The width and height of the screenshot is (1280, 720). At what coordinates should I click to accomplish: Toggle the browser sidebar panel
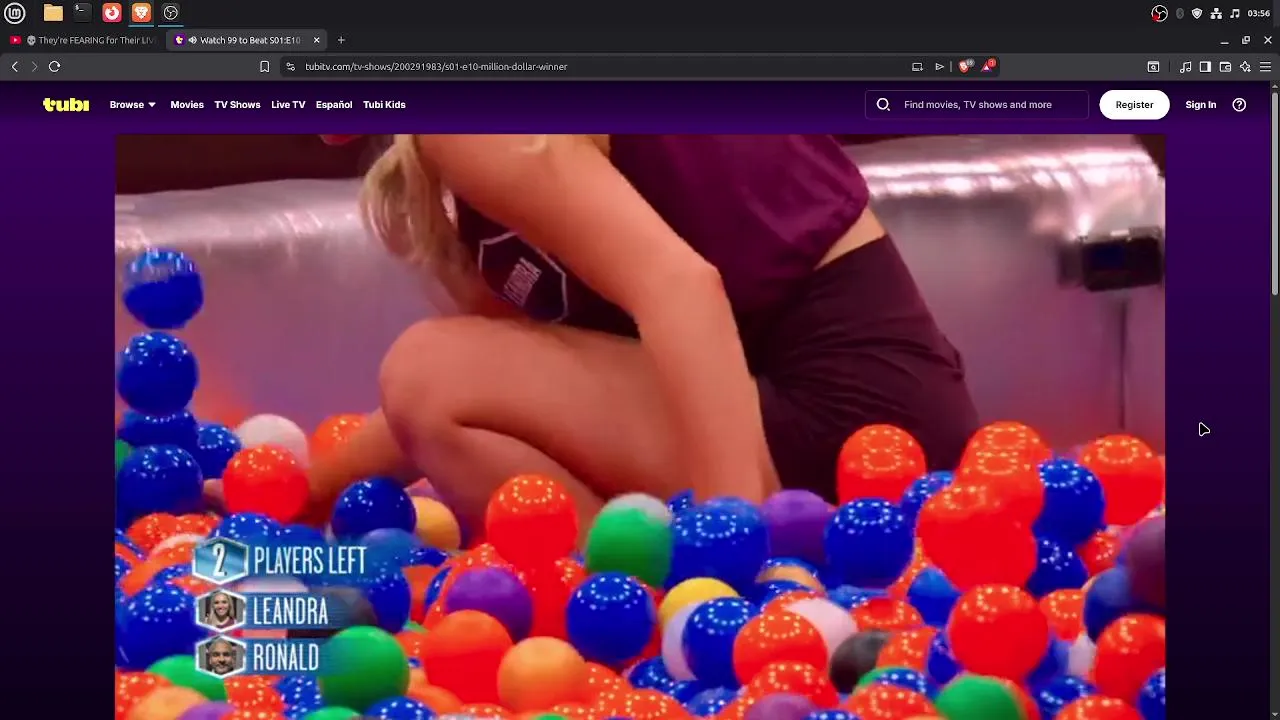[1205, 66]
